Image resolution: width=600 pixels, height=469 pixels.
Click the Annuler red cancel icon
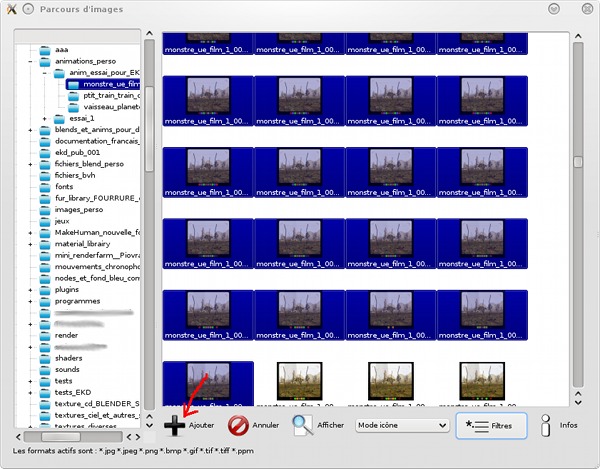click(x=238, y=425)
